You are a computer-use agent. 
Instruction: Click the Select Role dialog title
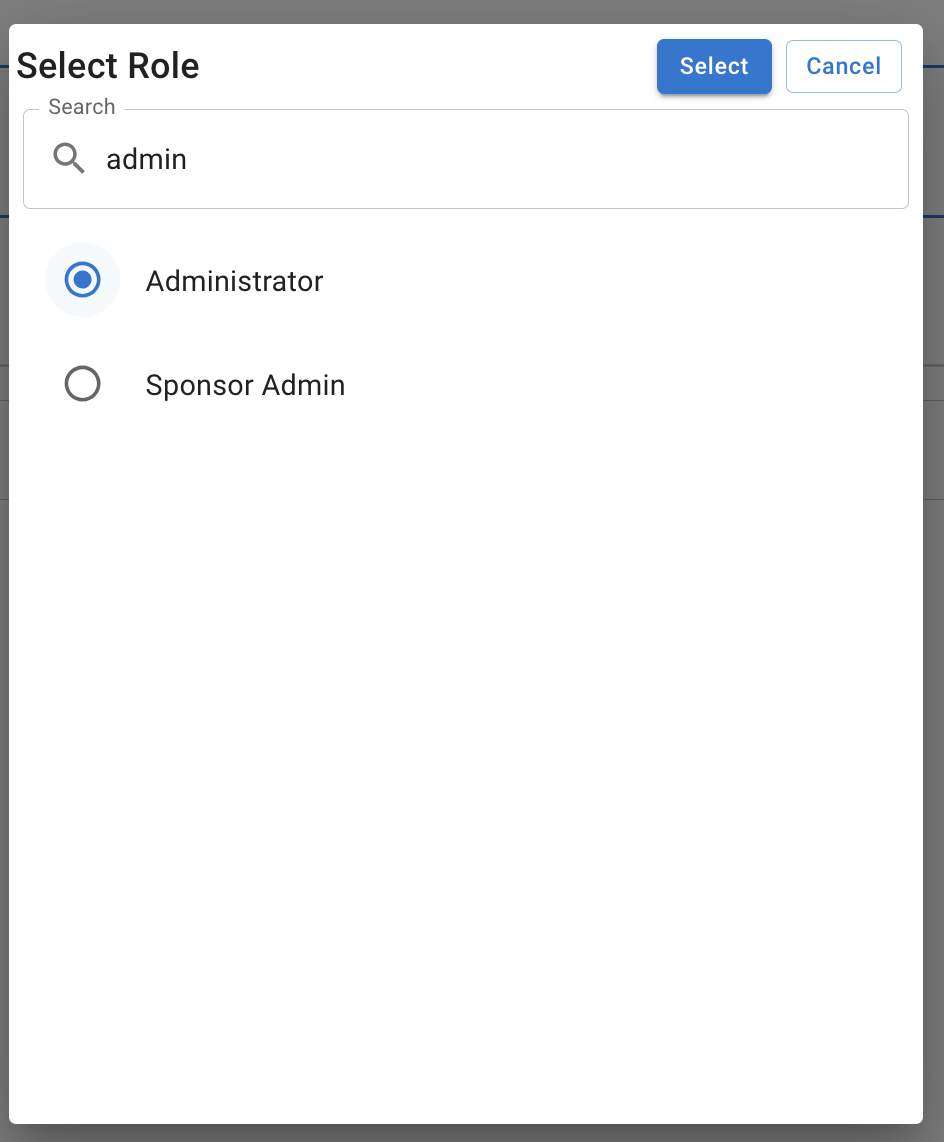(x=107, y=65)
